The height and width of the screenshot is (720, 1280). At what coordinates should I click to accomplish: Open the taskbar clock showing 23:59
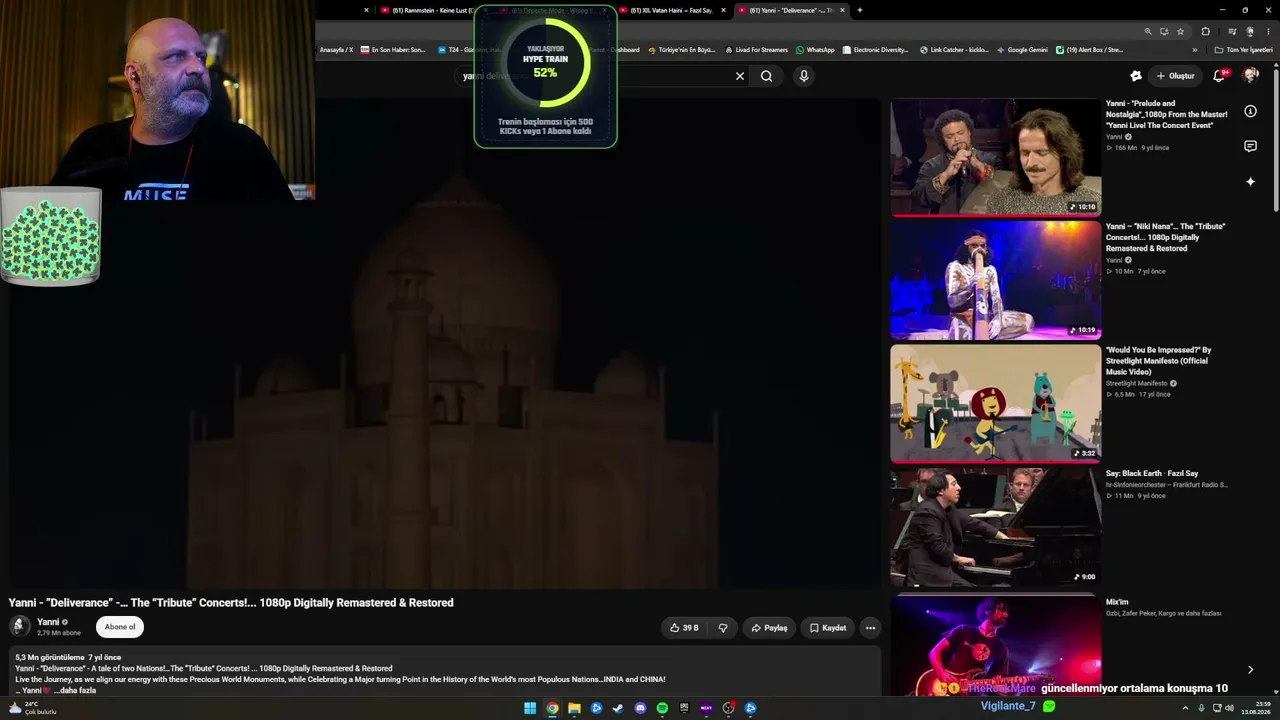[x=1256, y=708]
